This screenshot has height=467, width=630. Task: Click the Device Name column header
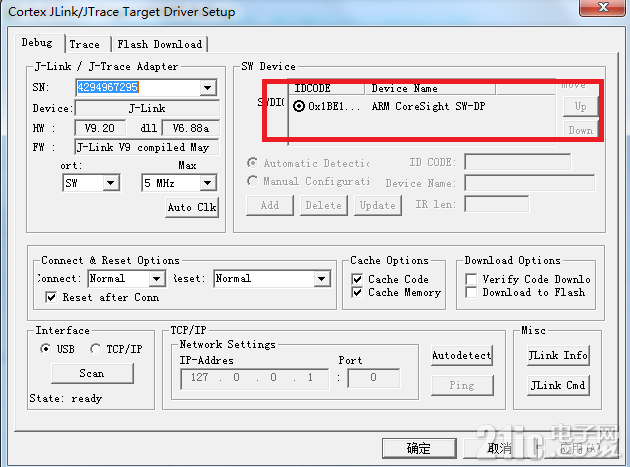pyautogui.click(x=430, y=88)
